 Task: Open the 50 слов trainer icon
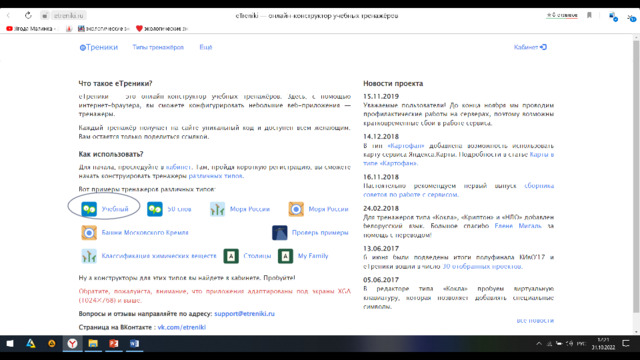tap(155, 209)
